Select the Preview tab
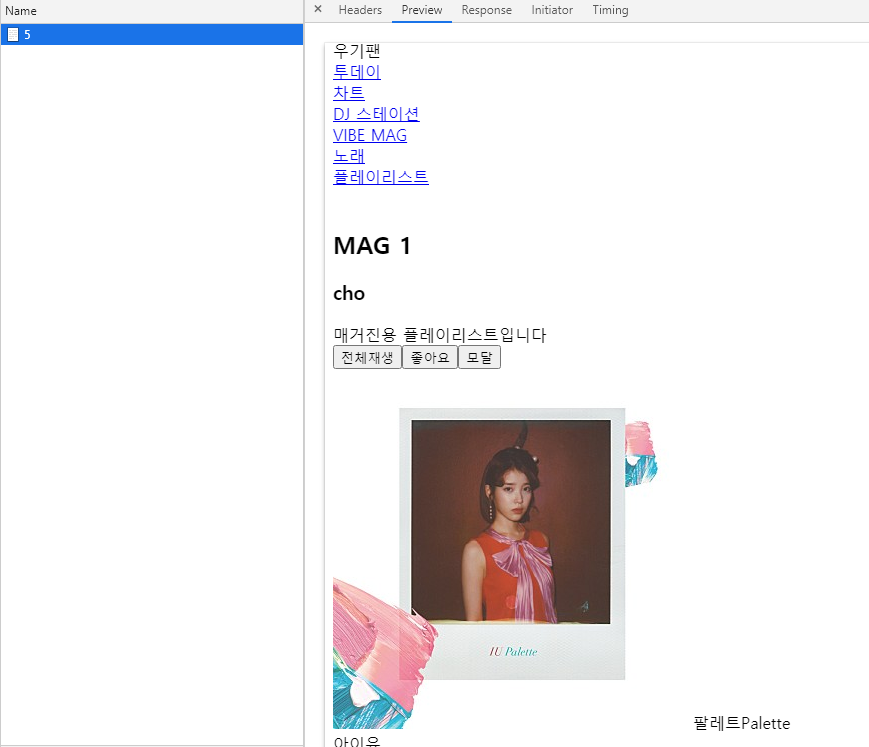Image resolution: width=869 pixels, height=747 pixels. (422, 10)
